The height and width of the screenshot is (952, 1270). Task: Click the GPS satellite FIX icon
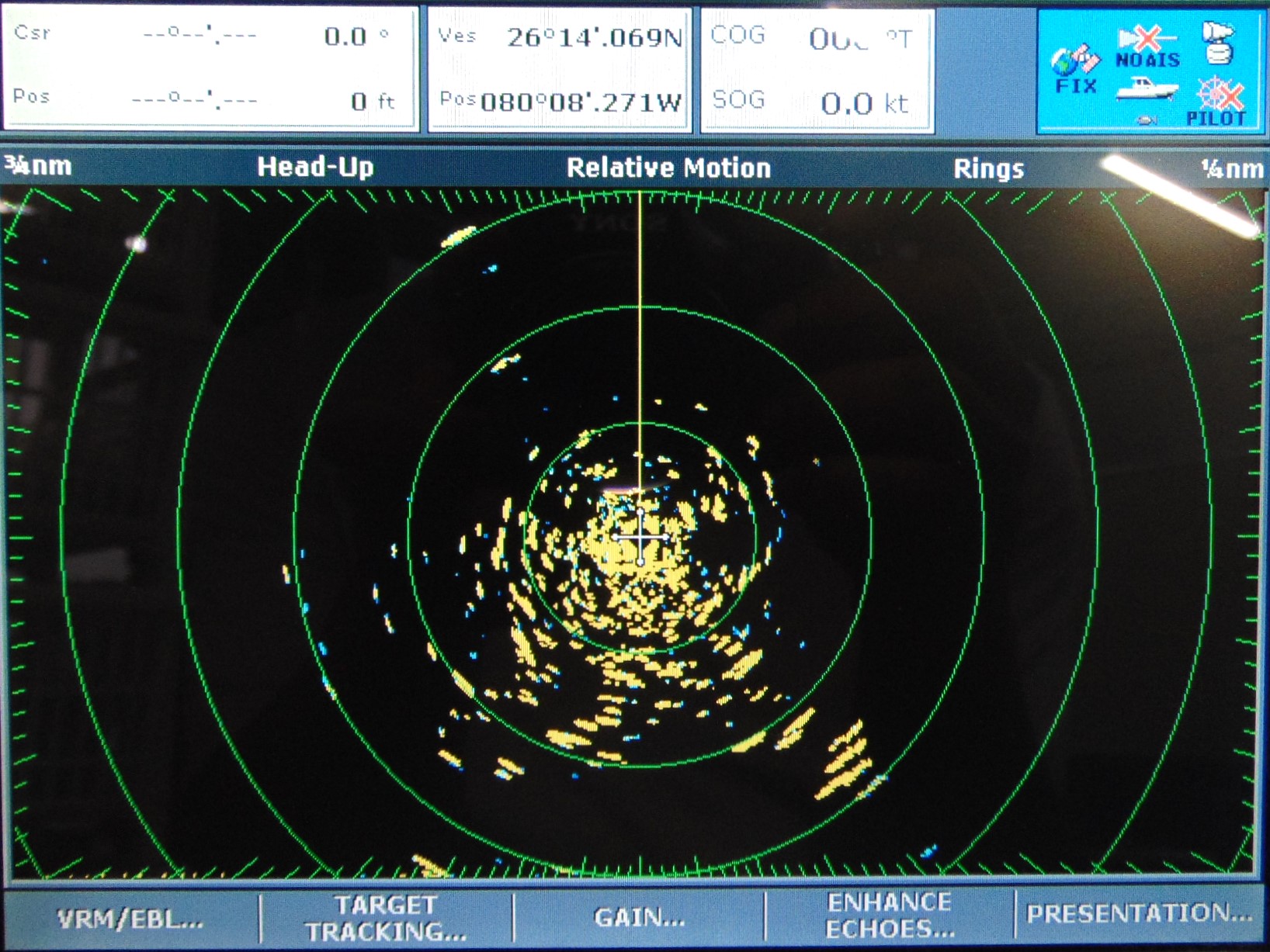pyautogui.click(x=1075, y=70)
